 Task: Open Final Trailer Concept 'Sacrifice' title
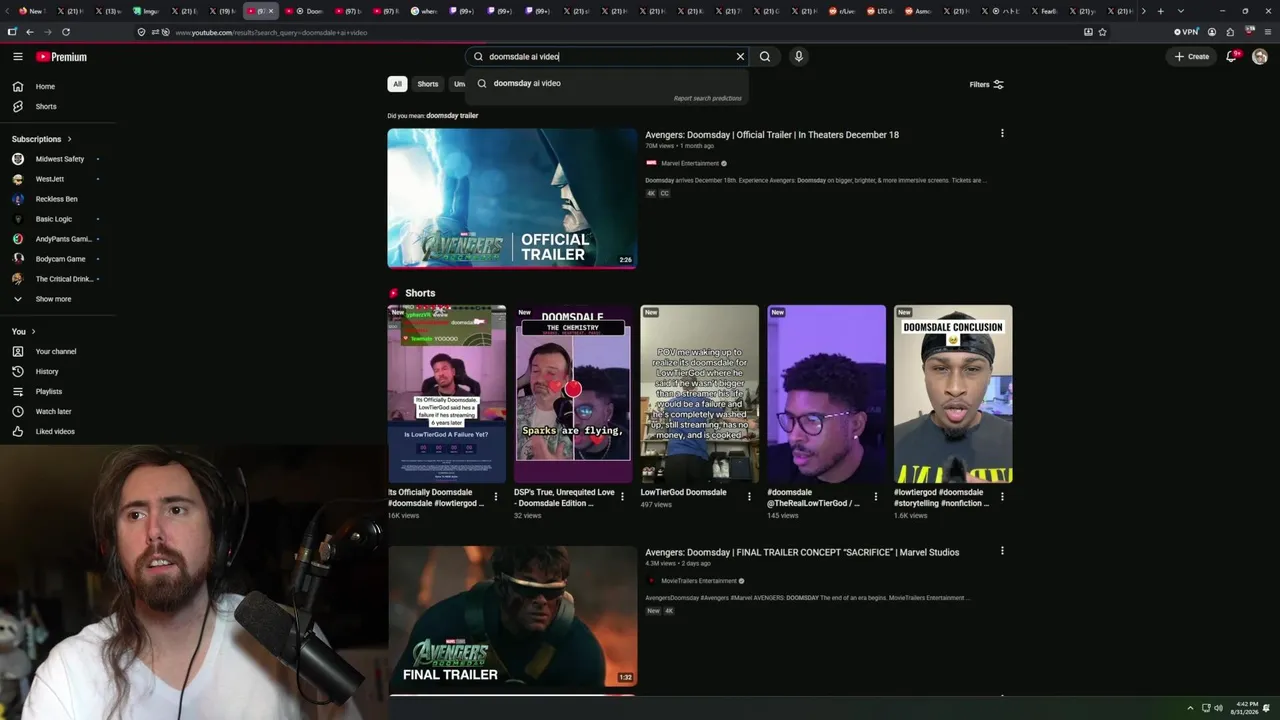pyautogui.click(x=802, y=552)
